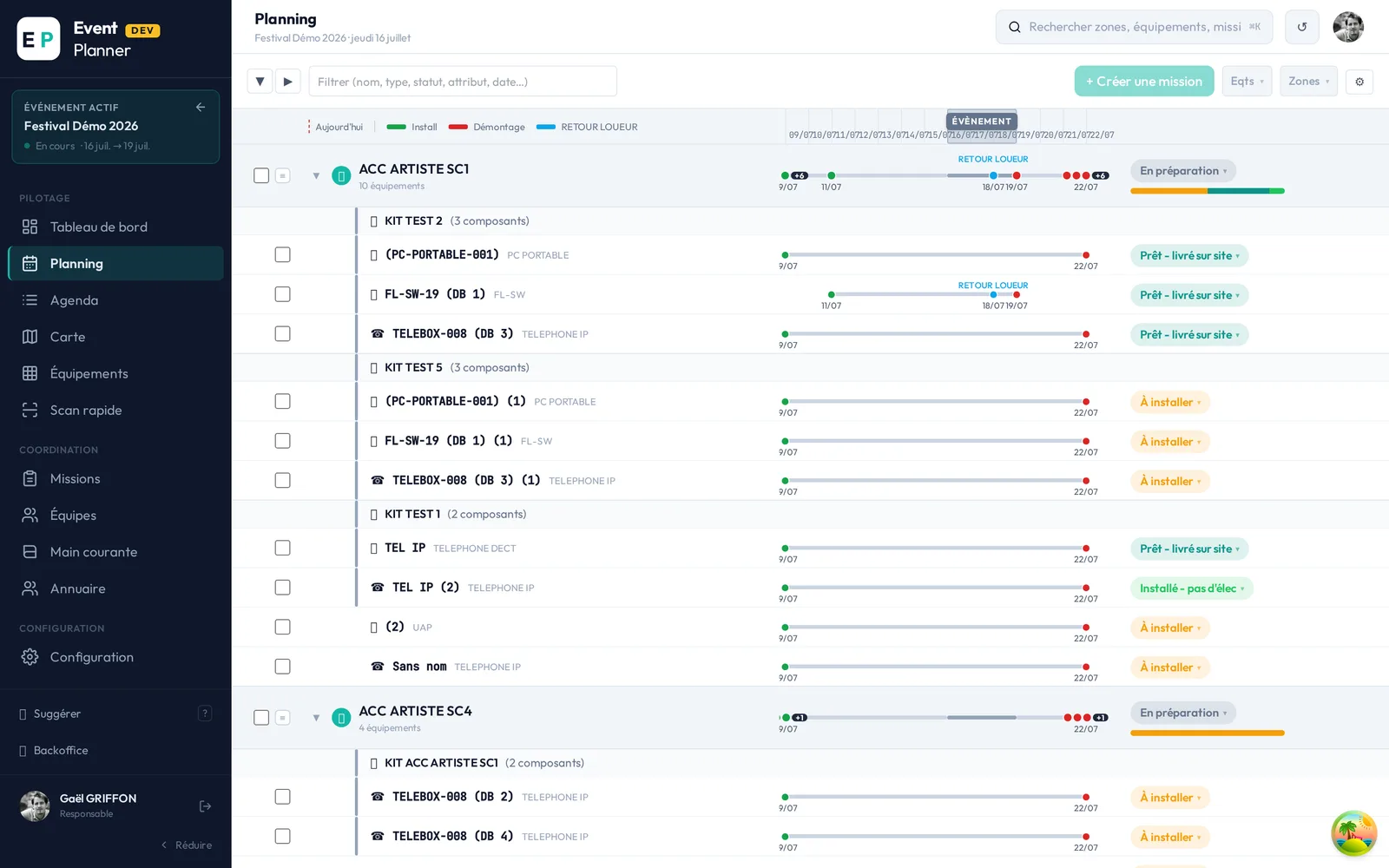
Task: Open planning settings gear next to Zones
Action: (x=1359, y=82)
